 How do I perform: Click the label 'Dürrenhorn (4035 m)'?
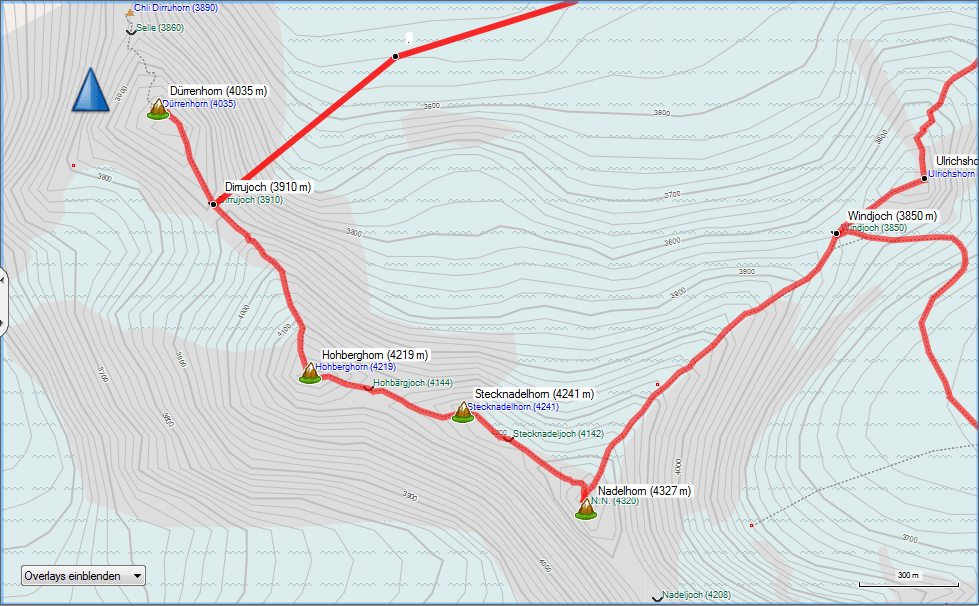tap(219, 91)
